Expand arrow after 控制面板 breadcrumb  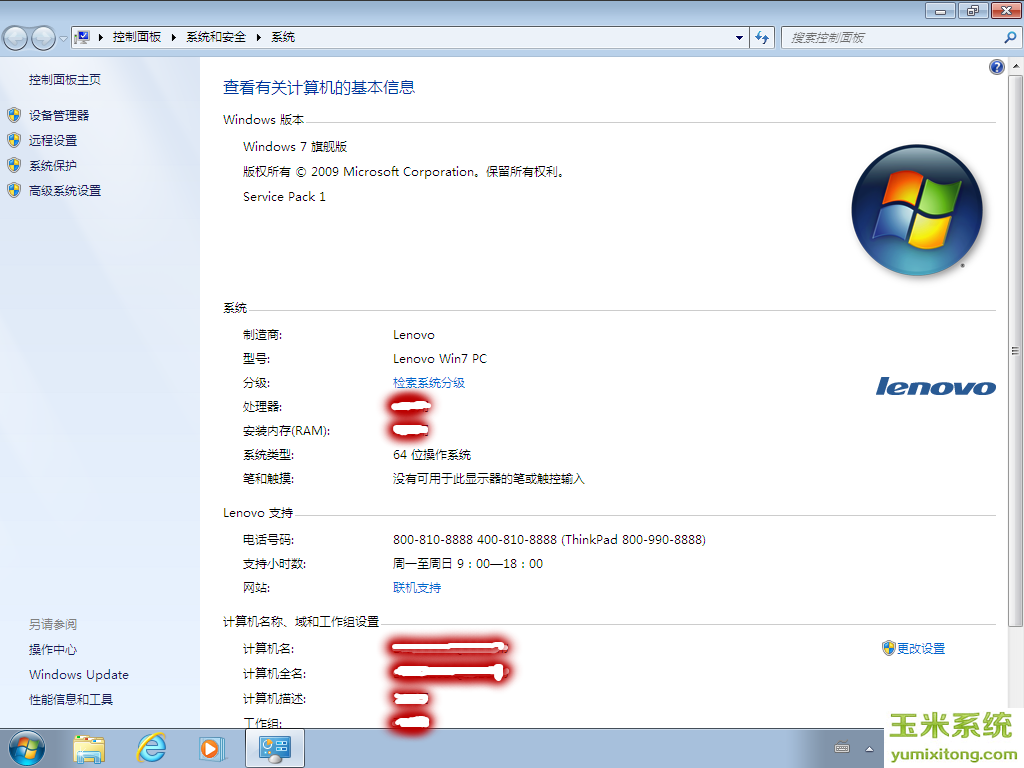[x=174, y=37]
